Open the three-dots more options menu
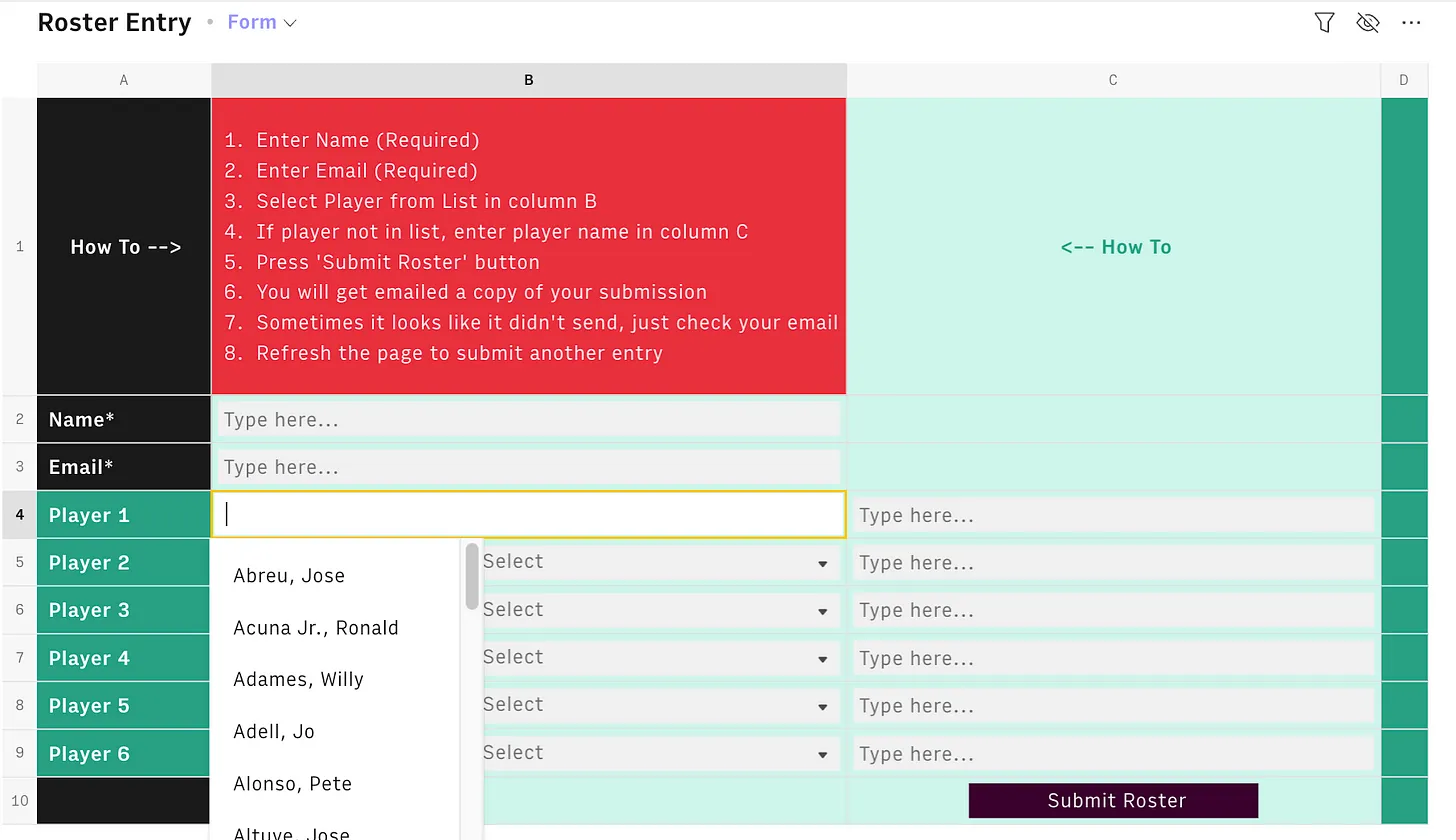1456x840 pixels. 1411,22
